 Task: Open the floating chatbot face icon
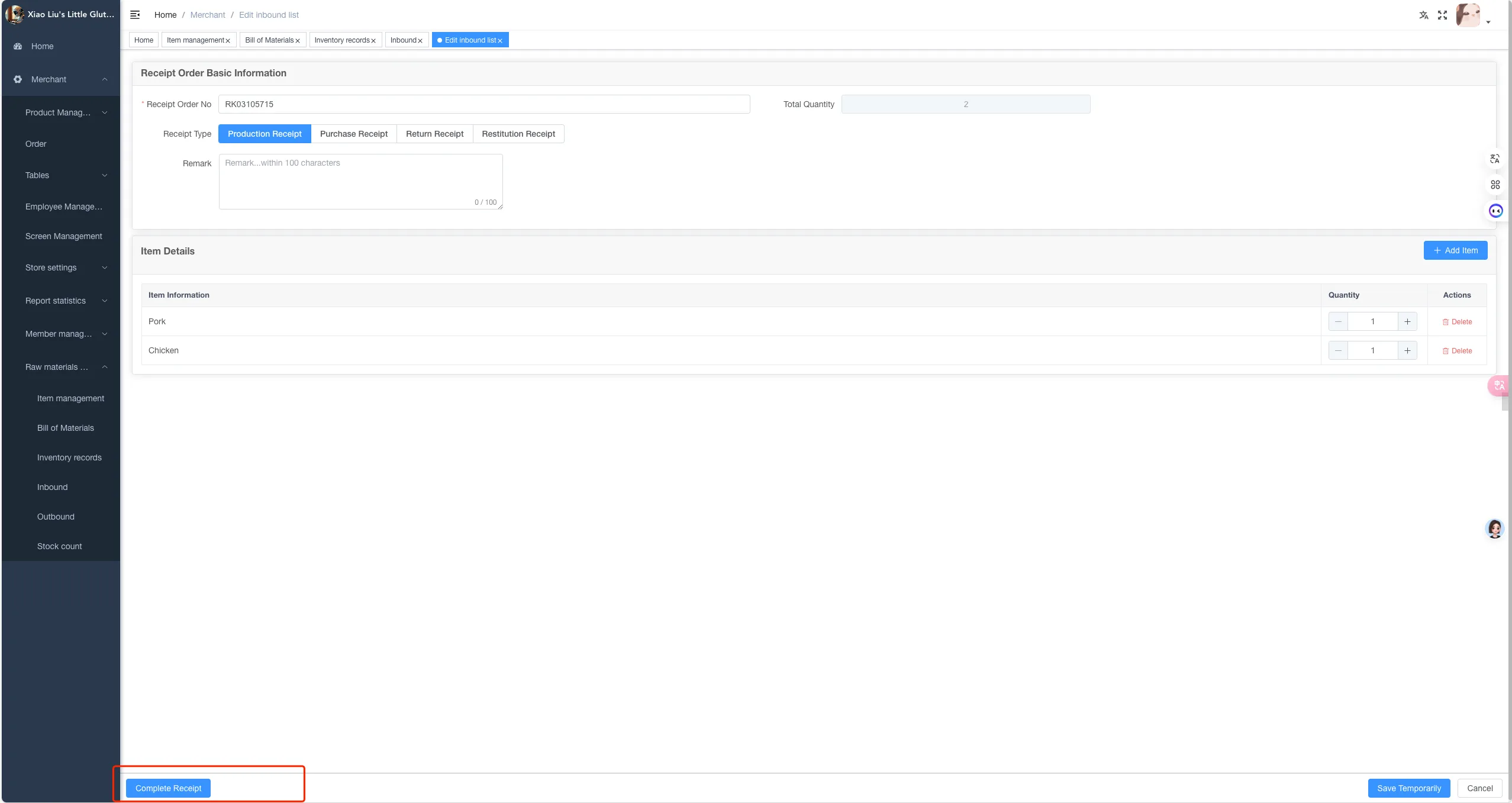(1495, 211)
